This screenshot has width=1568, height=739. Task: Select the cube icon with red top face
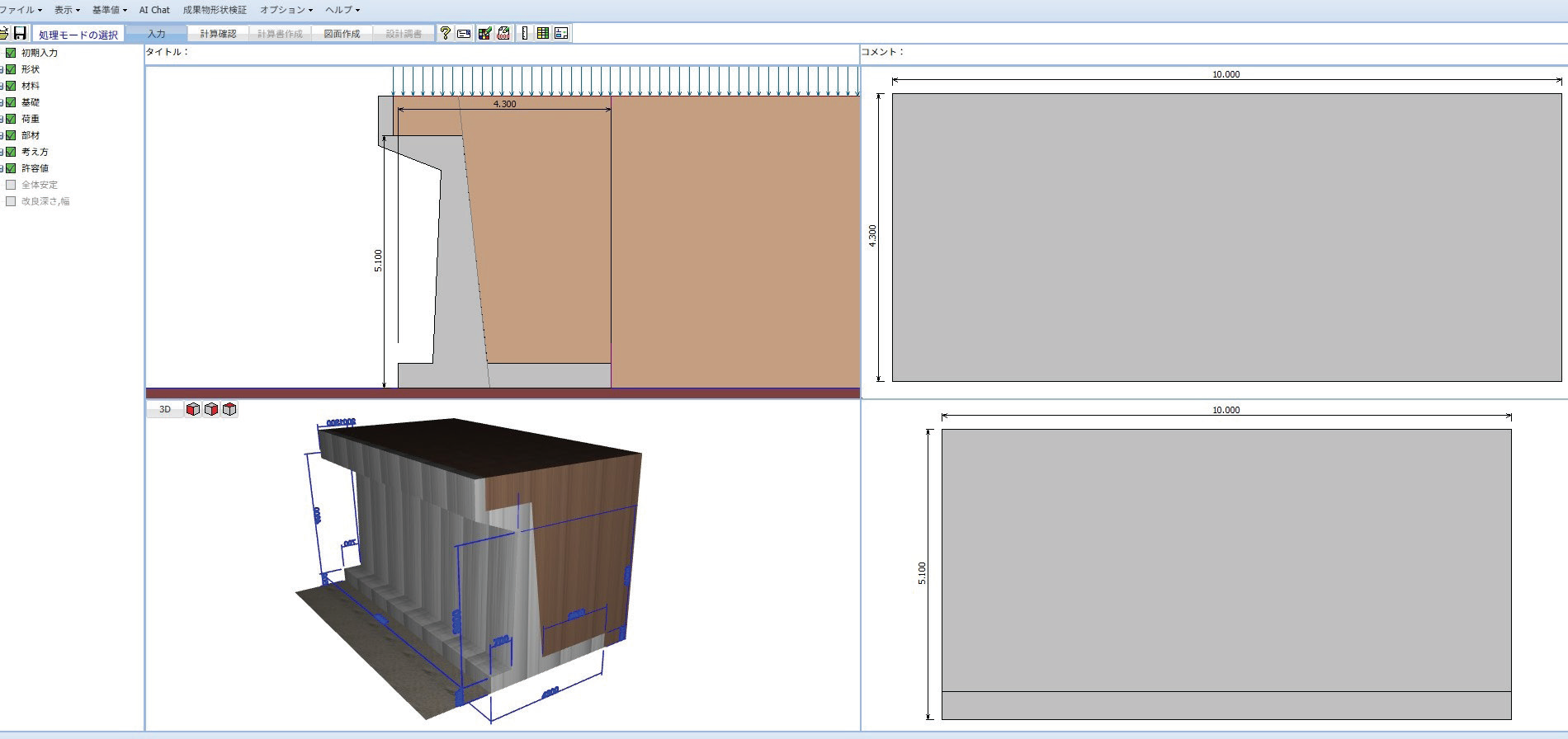pos(229,409)
